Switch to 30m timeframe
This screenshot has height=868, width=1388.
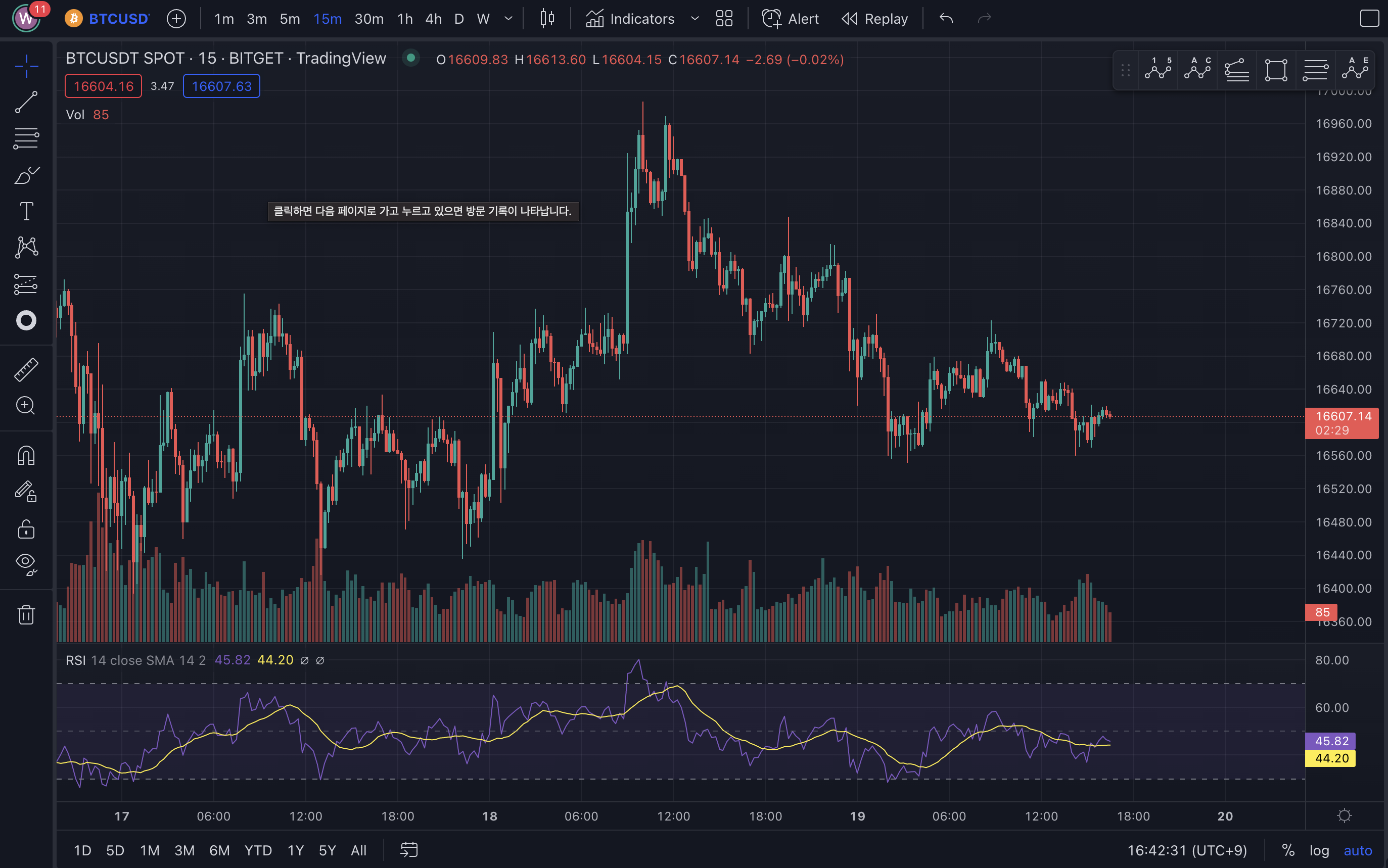click(x=369, y=19)
